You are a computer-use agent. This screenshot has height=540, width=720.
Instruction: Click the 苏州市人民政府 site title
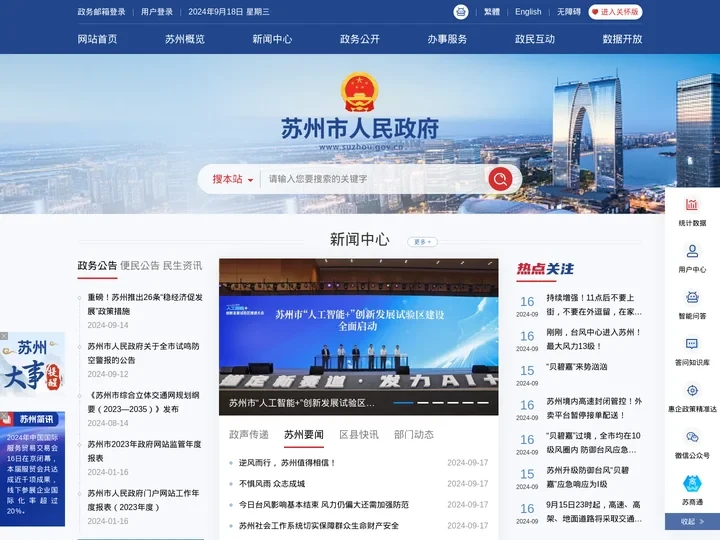pos(360,128)
